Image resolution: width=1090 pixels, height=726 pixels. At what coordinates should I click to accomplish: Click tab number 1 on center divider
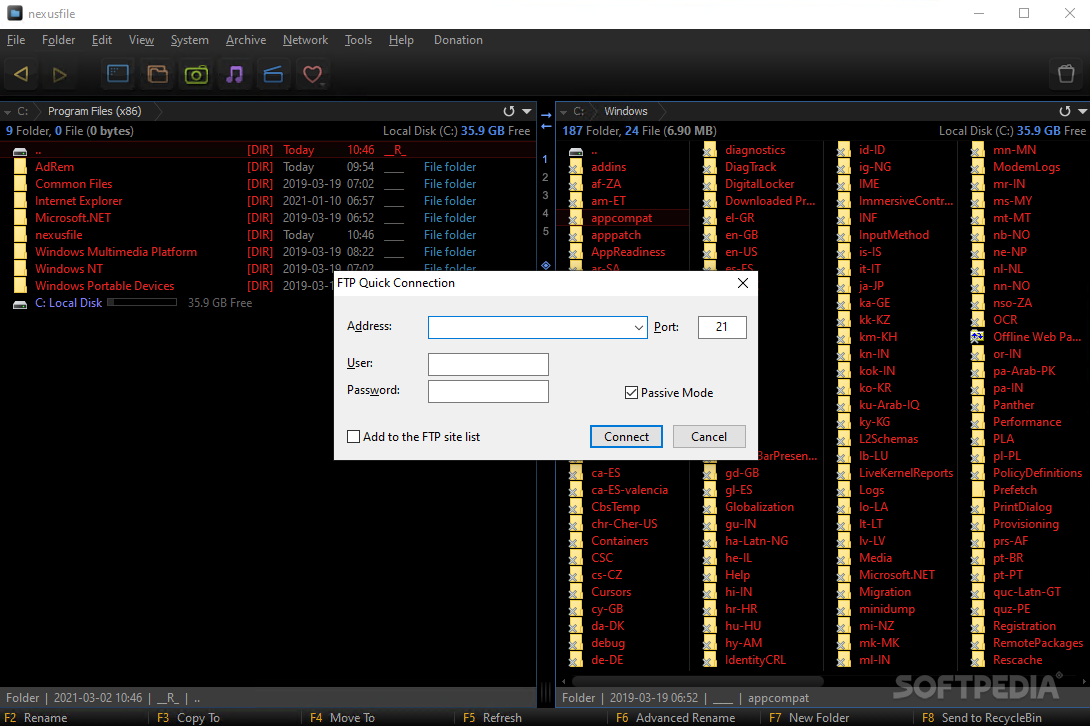[545, 159]
